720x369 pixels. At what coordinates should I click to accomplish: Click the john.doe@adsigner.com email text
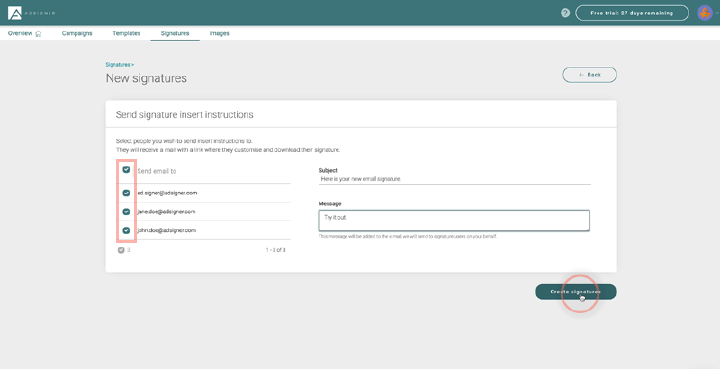[167, 230]
